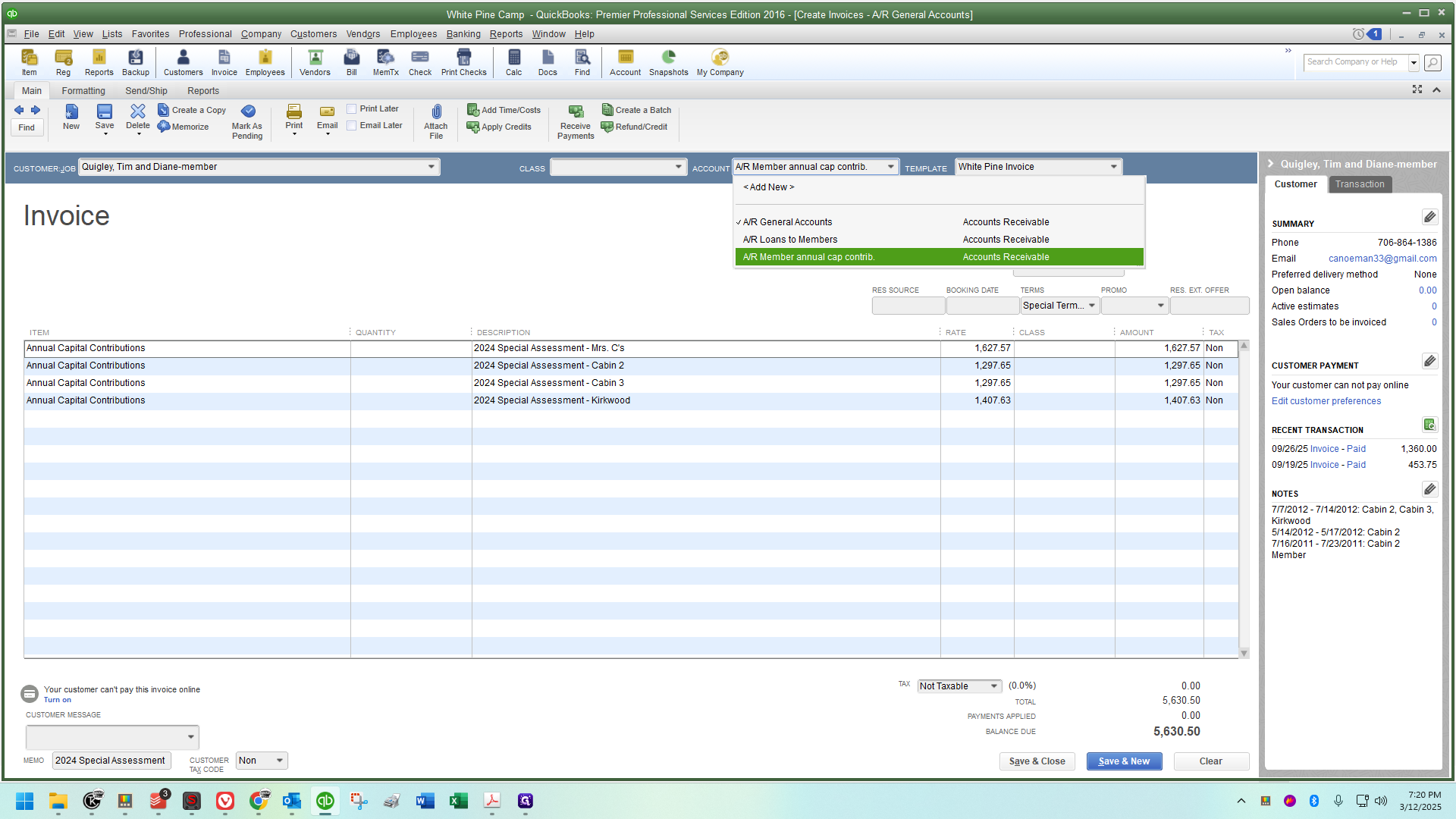Open the Employees center icon
Viewport: 1456px width, 819px height.
(265, 62)
